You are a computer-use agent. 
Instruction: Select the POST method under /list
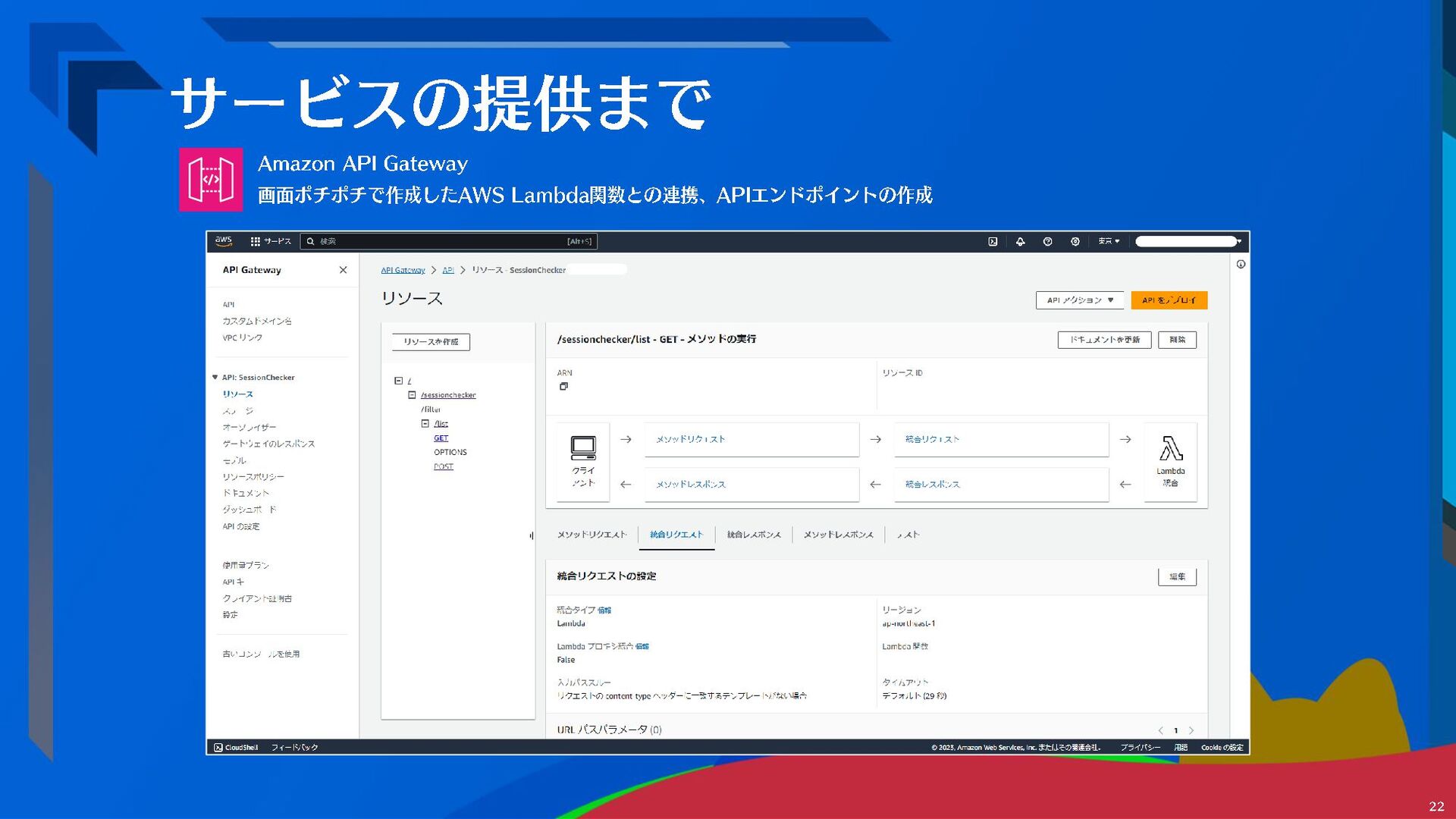tap(444, 467)
